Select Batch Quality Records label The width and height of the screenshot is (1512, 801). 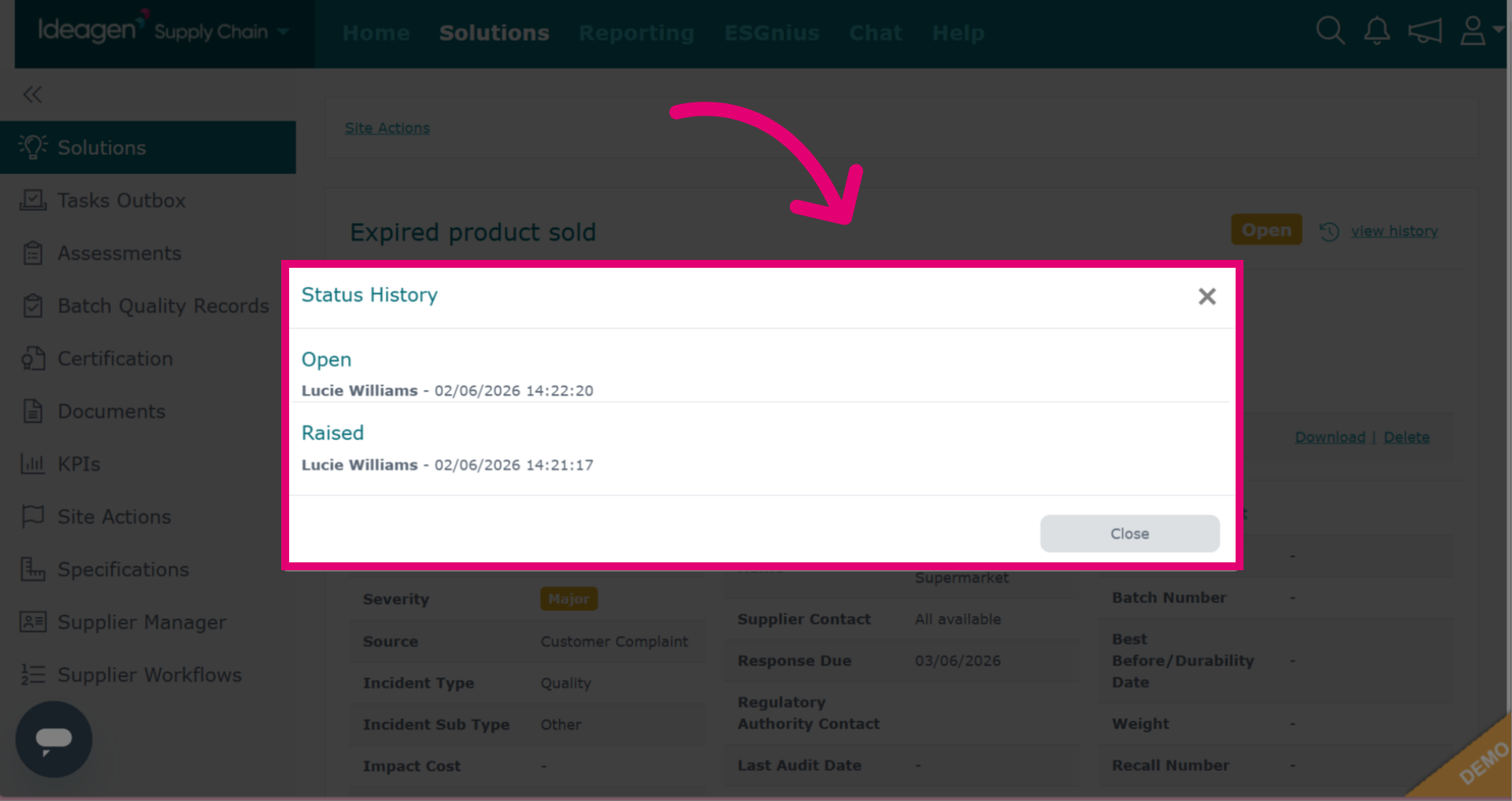click(x=163, y=306)
